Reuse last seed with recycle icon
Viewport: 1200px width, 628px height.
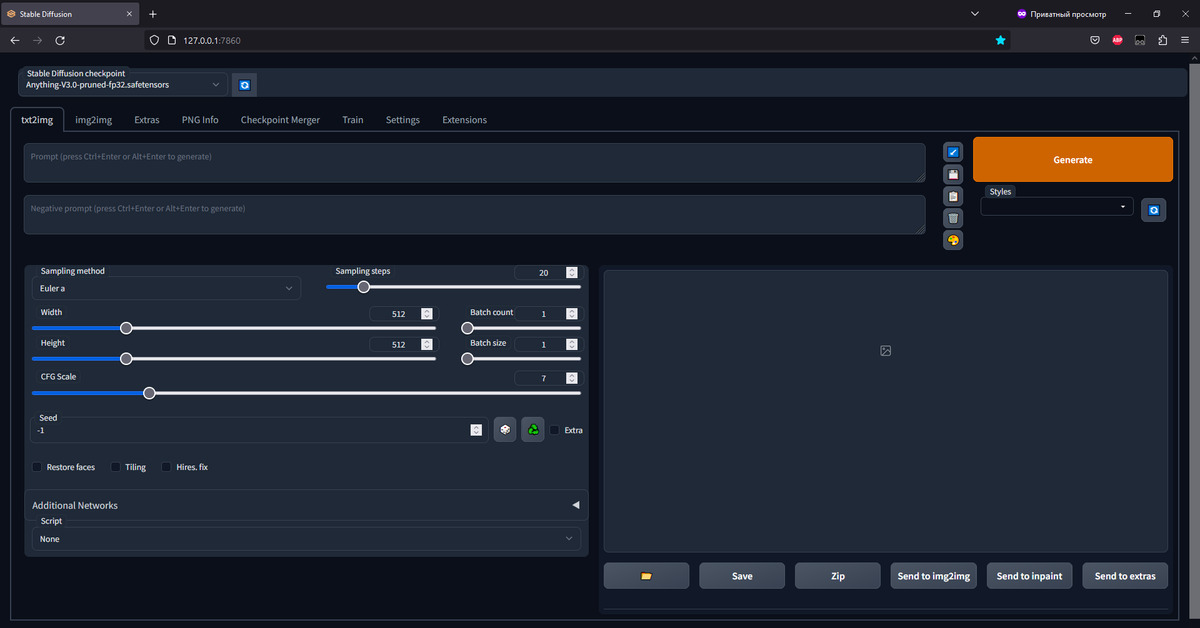[533, 430]
